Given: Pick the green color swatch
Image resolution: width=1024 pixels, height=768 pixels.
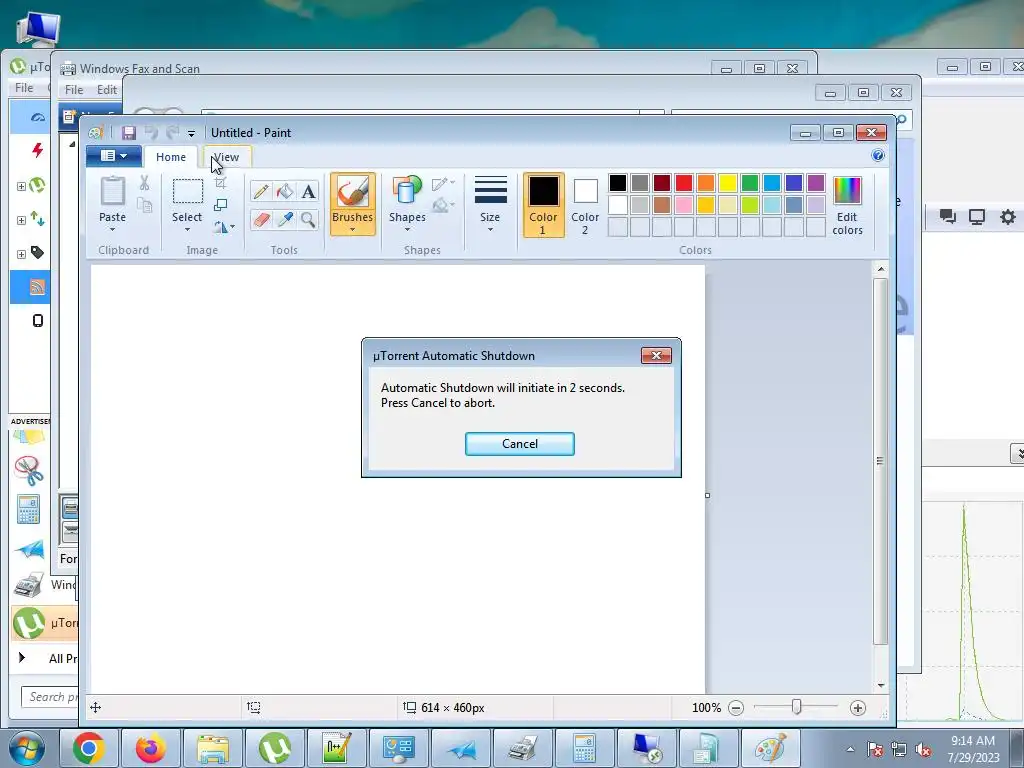Looking at the screenshot, I should point(750,183).
